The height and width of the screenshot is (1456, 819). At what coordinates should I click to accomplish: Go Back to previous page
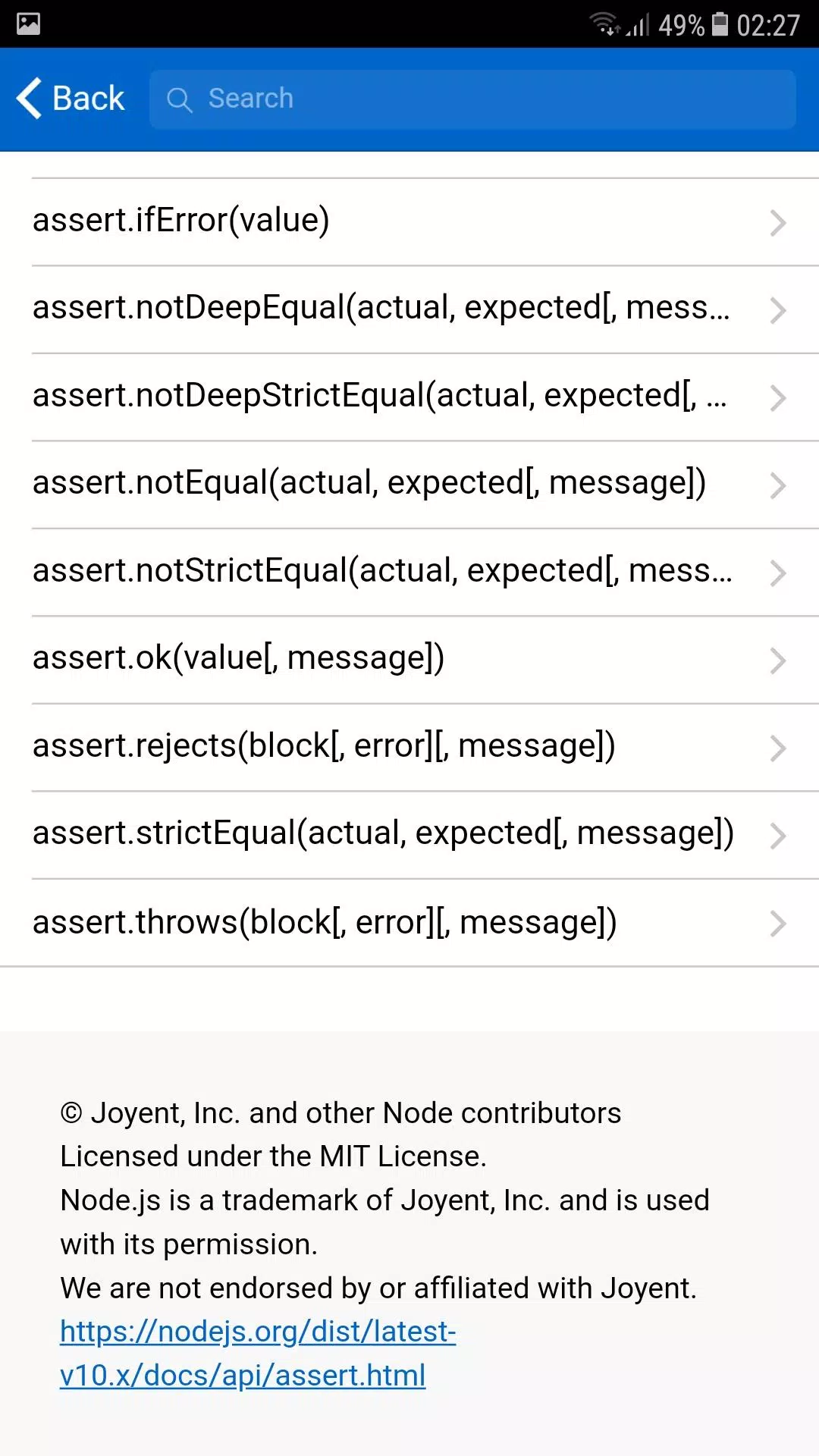[71, 99]
